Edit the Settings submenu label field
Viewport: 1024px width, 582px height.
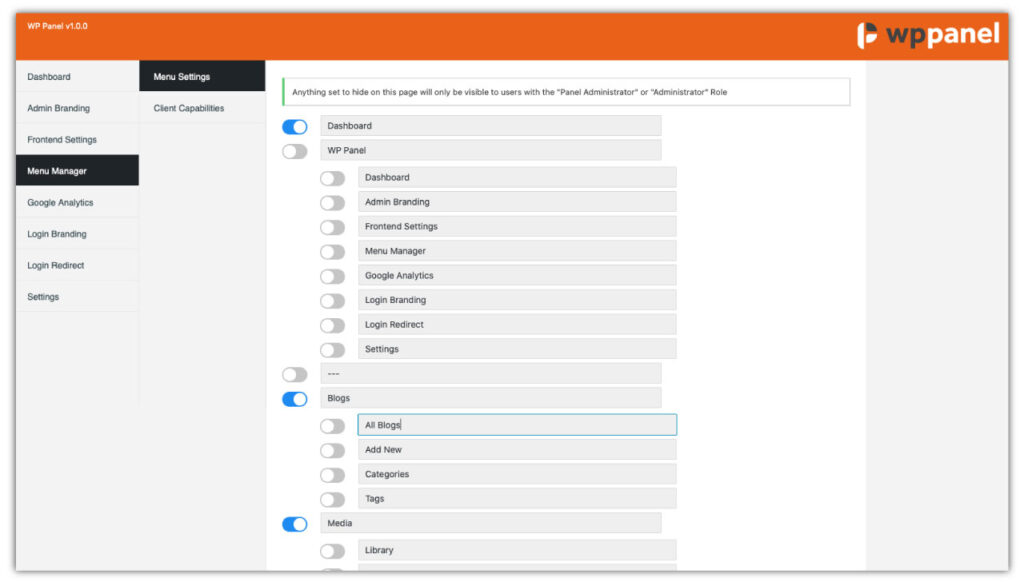(517, 349)
